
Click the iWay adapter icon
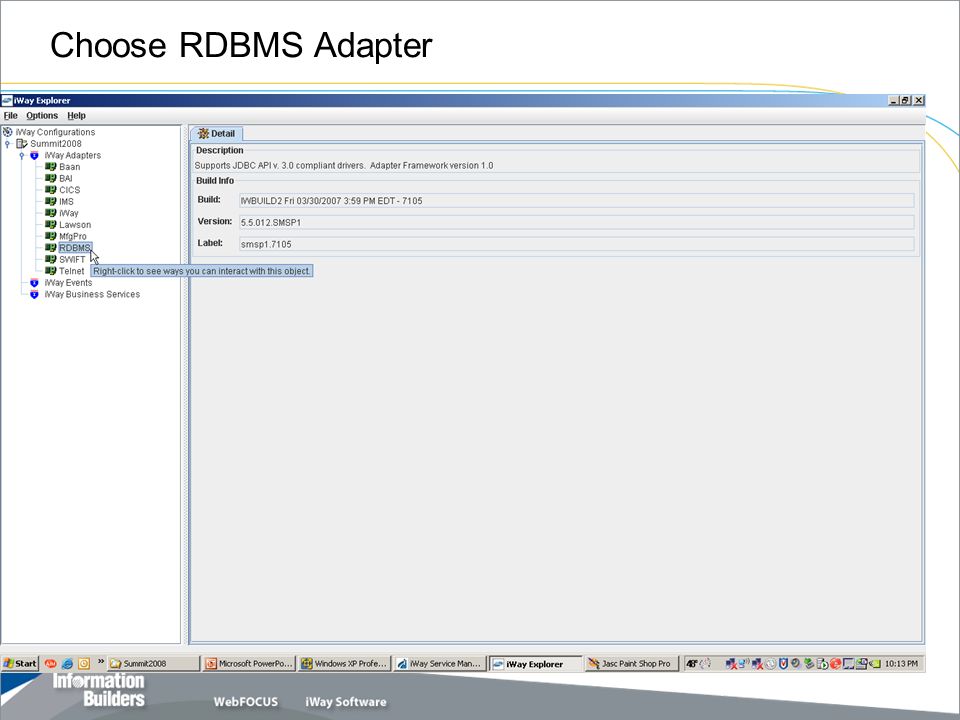point(51,213)
